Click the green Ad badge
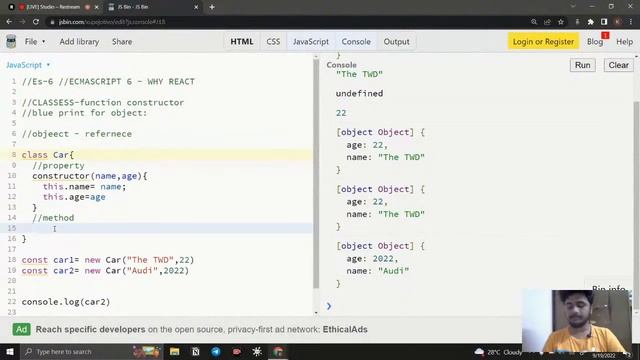This screenshot has height=360, width=640. tap(22, 329)
